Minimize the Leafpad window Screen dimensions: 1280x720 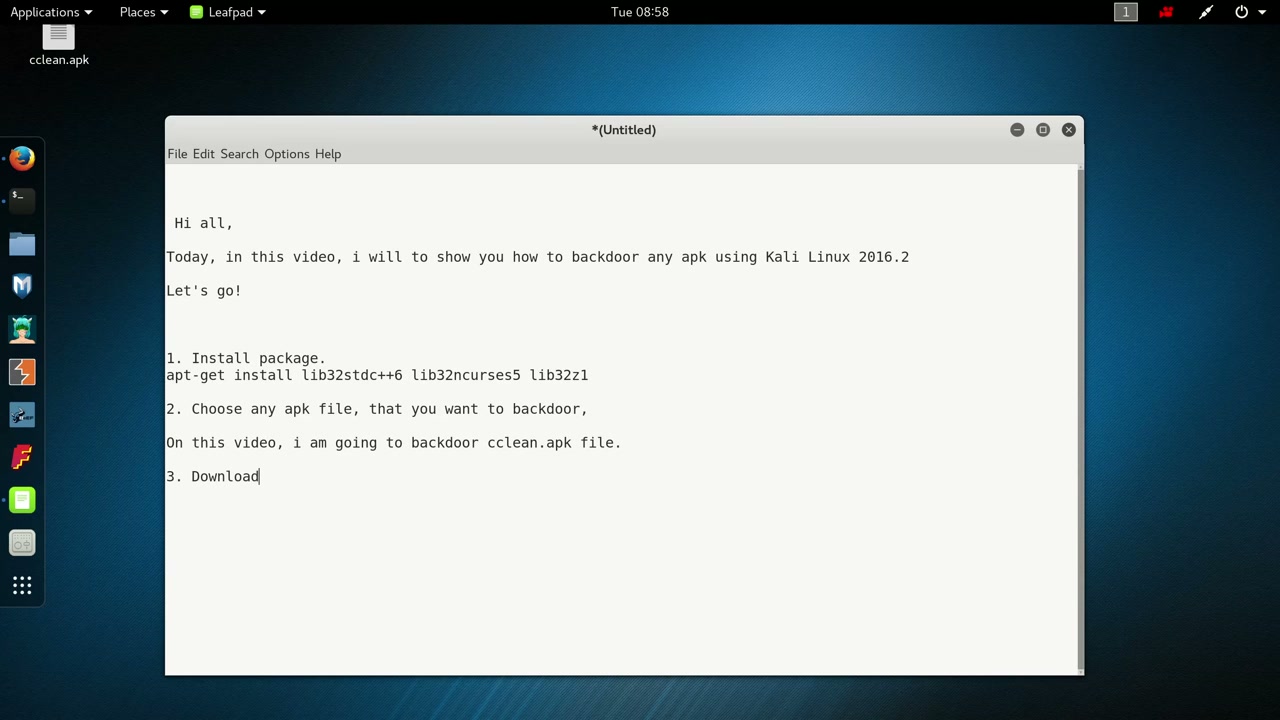(x=1017, y=130)
